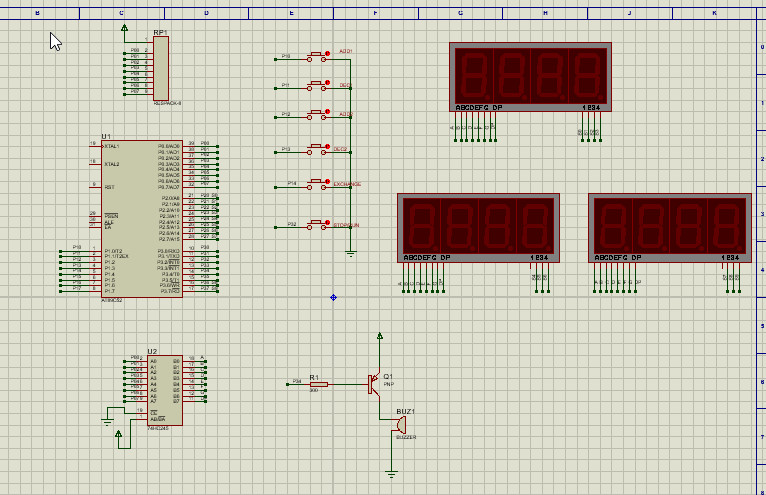This screenshot has height=495, width=766.
Task: Click the XTAL2 pin label on U1
Action: pos(111,164)
